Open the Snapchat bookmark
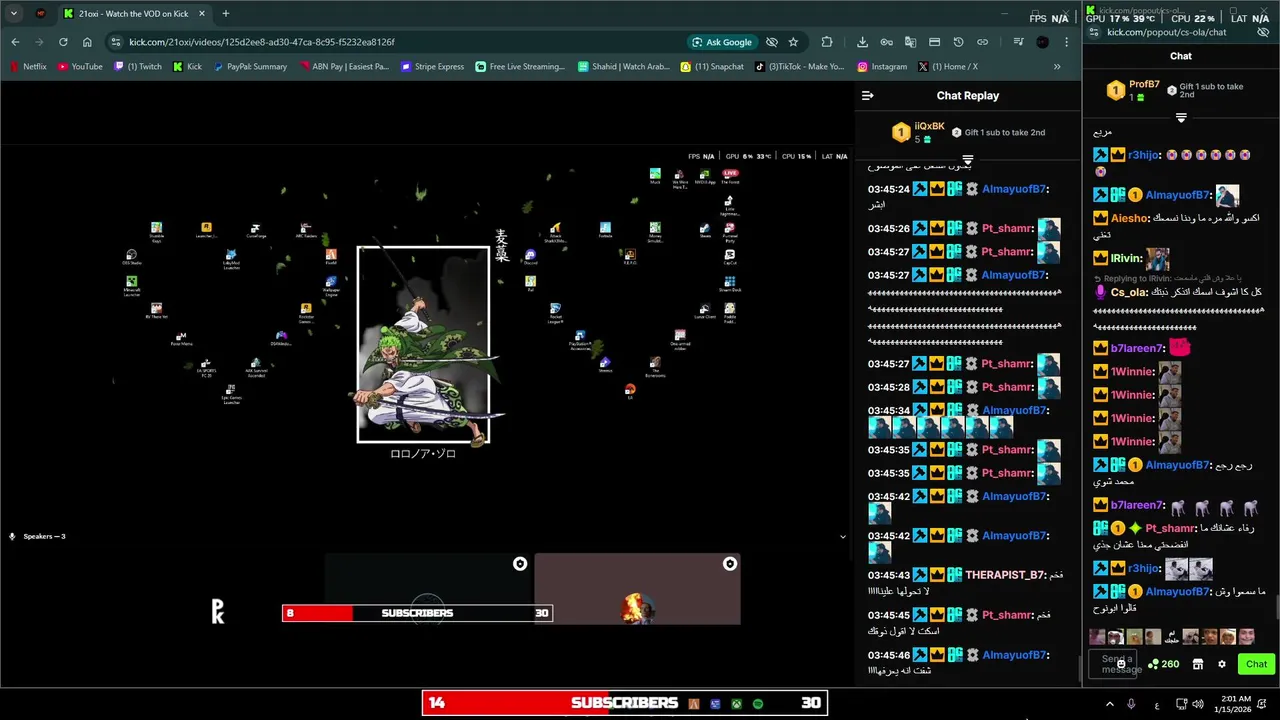Image resolution: width=1280 pixels, height=720 pixels. coord(712,67)
